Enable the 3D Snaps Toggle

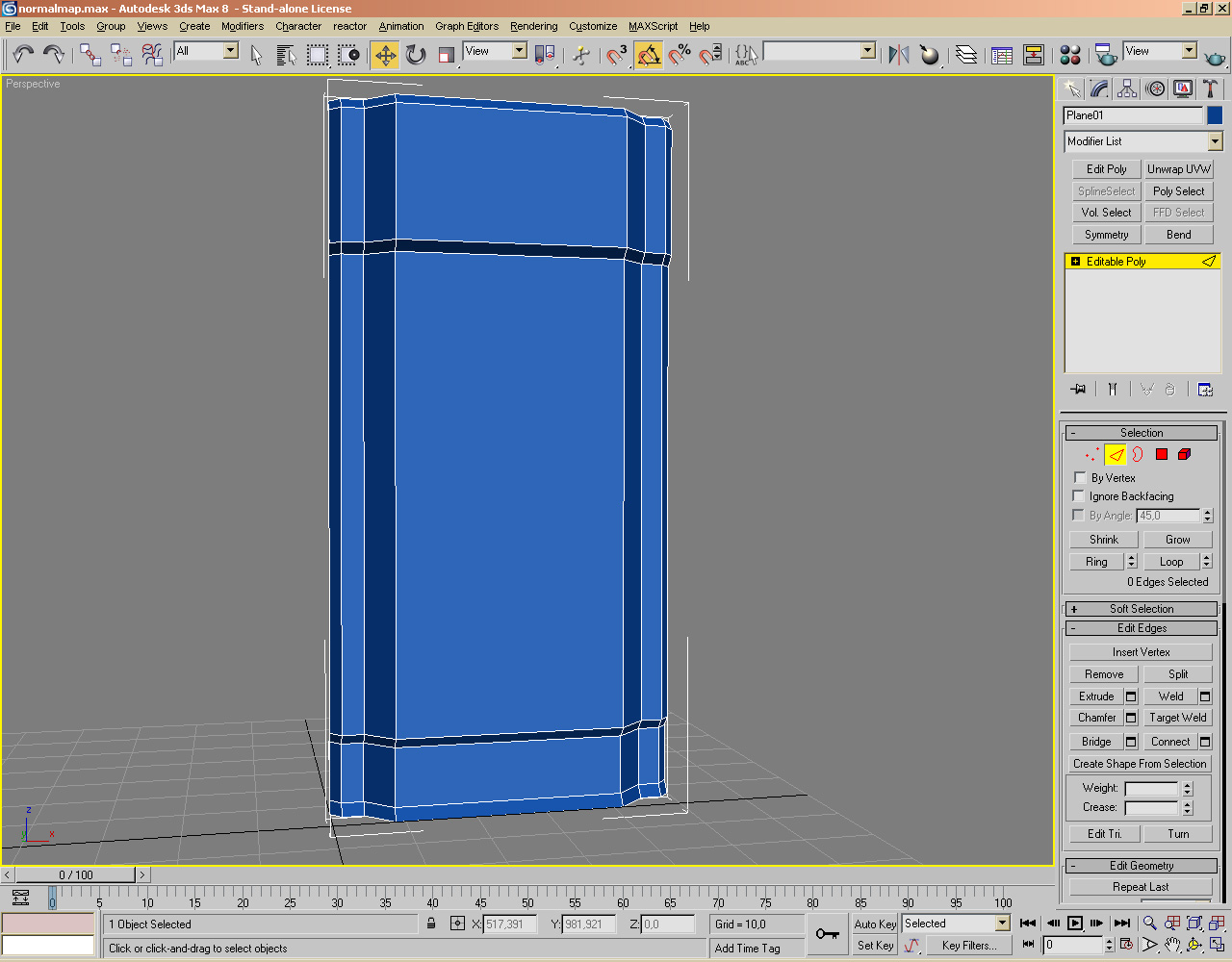pyautogui.click(x=613, y=55)
